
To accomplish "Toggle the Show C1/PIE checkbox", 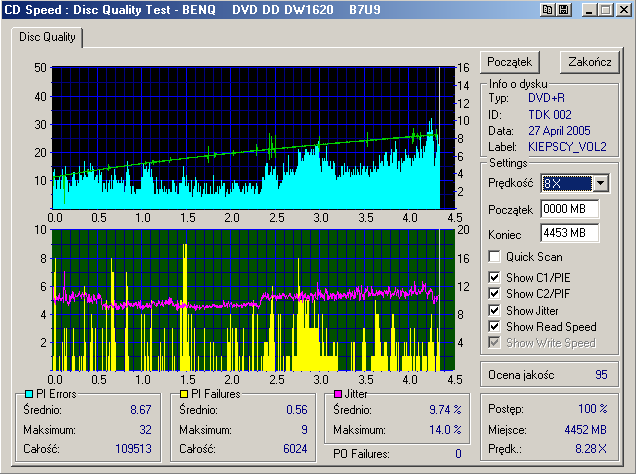I will click(x=494, y=277).
